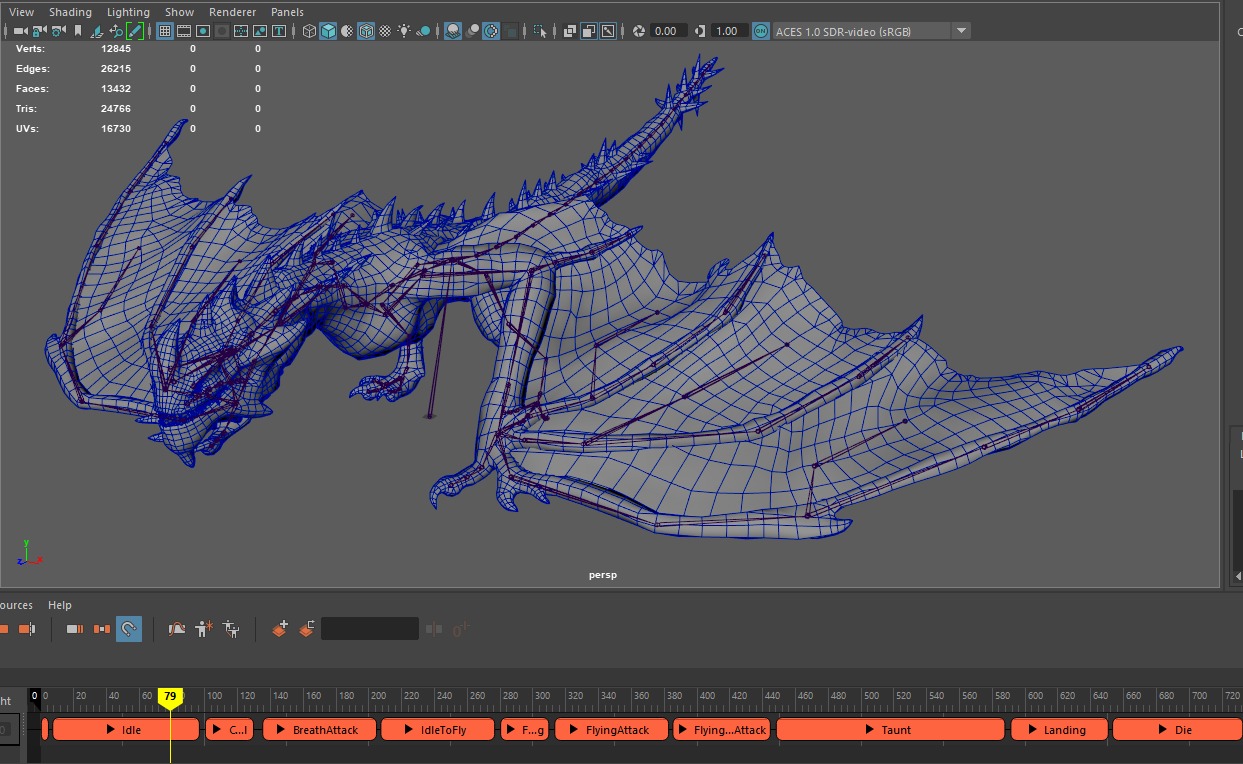Open the Time Editor Help menu
The image size is (1243, 764).
[60, 605]
